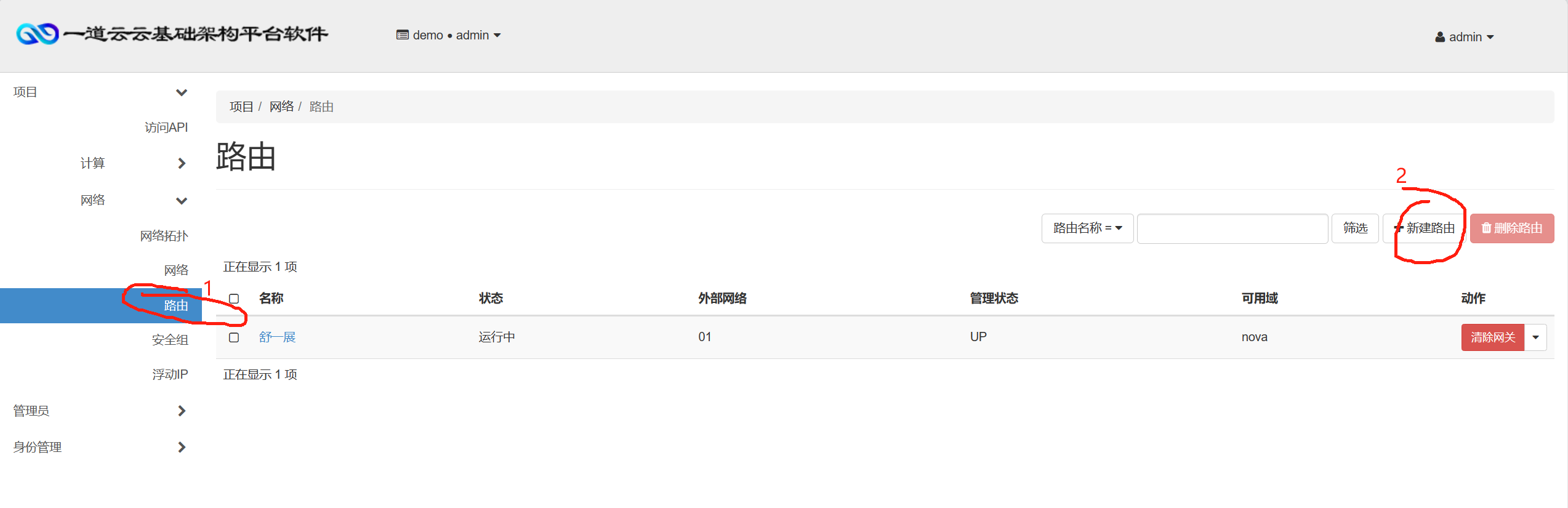Click the 筛选 filter button
This screenshot has width=1568, height=508.
pyautogui.click(x=1355, y=228)
